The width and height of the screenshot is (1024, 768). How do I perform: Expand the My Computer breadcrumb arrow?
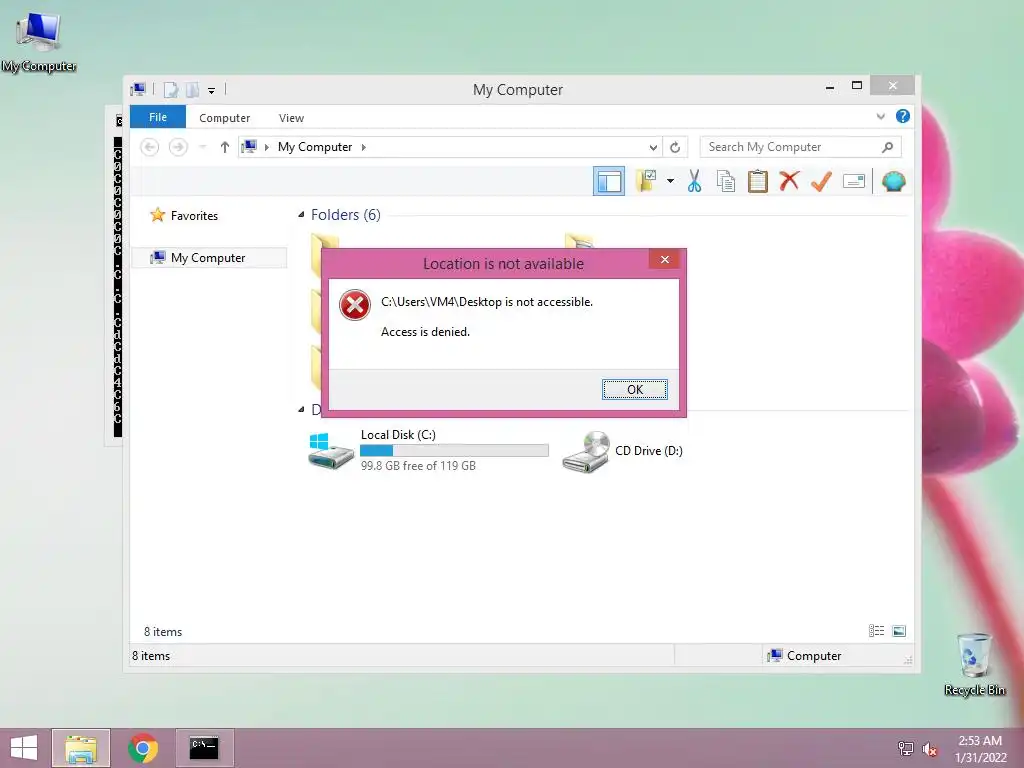pyautogui.click(x=364, y=147)
